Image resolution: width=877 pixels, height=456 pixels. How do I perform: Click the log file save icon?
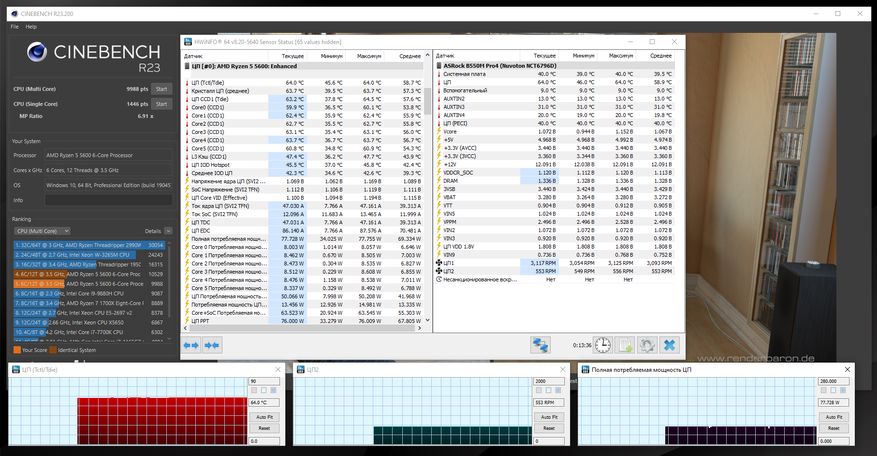click(x=625, y=344)
